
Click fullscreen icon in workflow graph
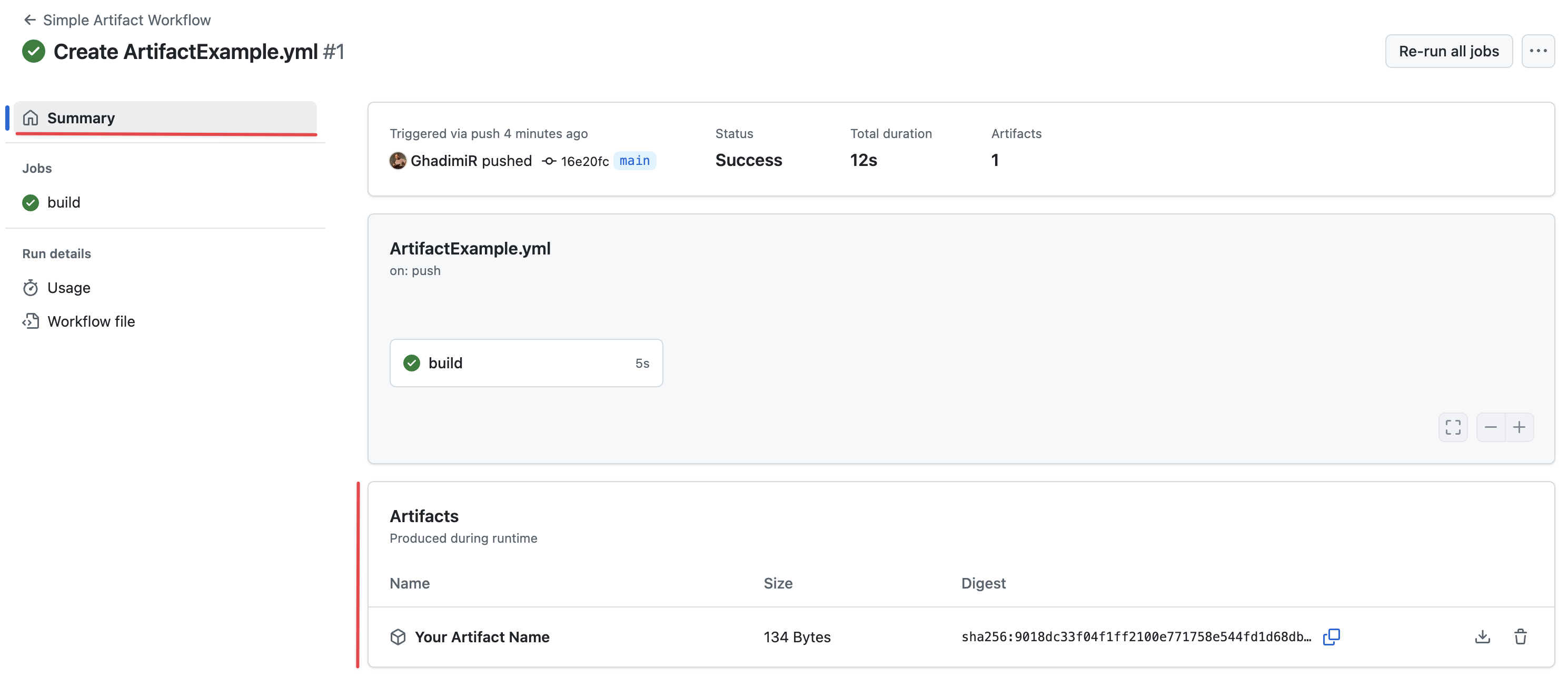click(1452, 427)
